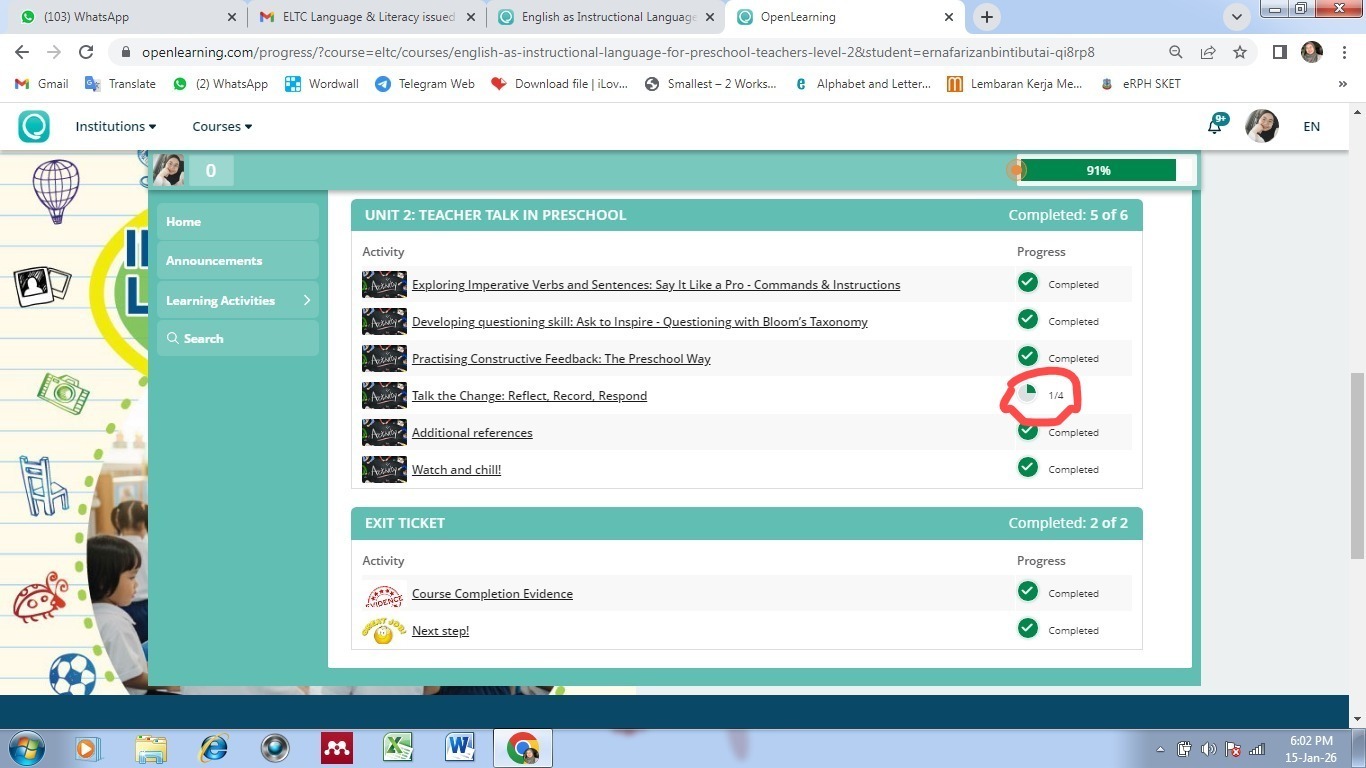Show hidden system tray icons
Screen dimensions: 1366x768
[1160, 749]
